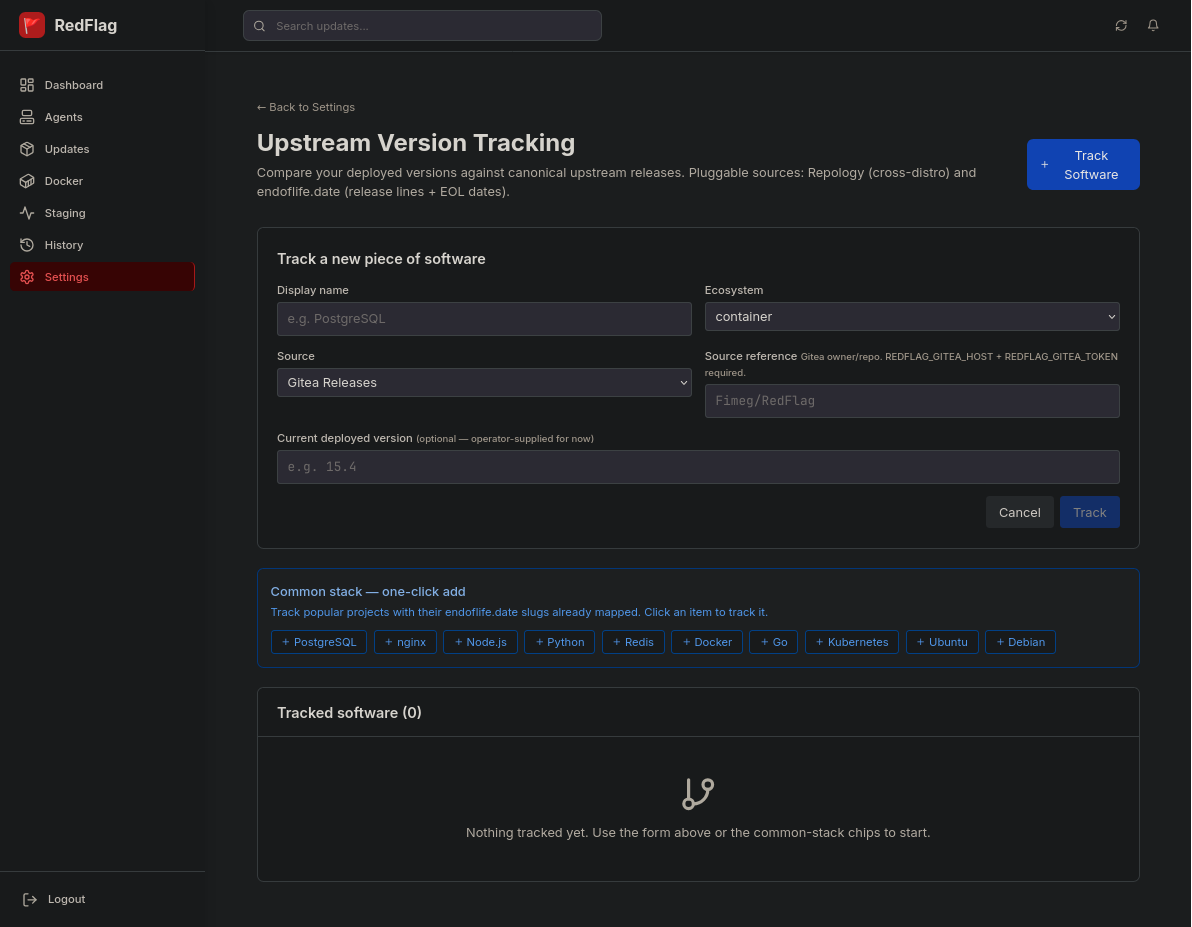This screenshot has height=927, width=1192.
Task: Add Debian from common stack chips
Action: click(x=1020, y=642)
